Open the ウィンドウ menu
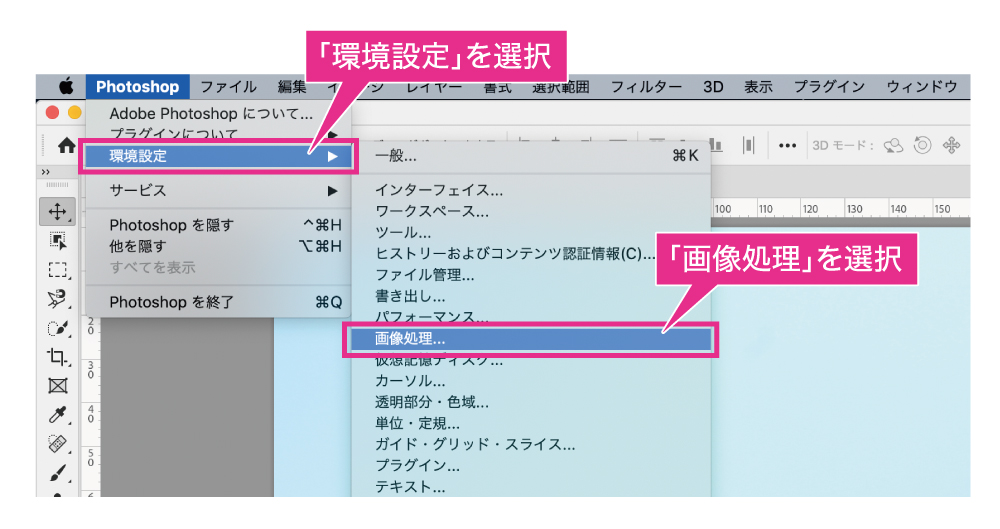The height and width of the screenshot is (529, 1000). (922, 87)
